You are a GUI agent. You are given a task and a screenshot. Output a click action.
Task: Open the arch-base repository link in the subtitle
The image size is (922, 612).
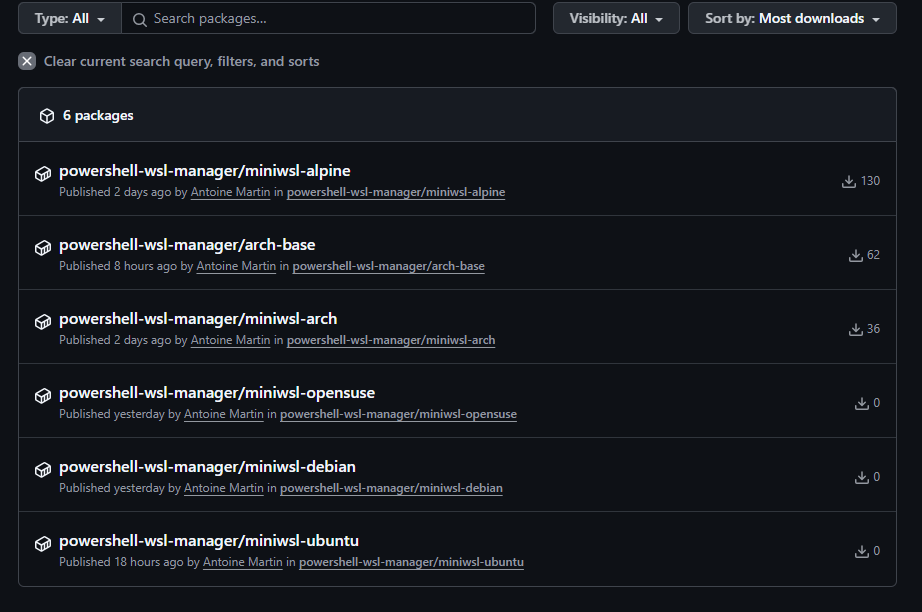pos(388,266)
